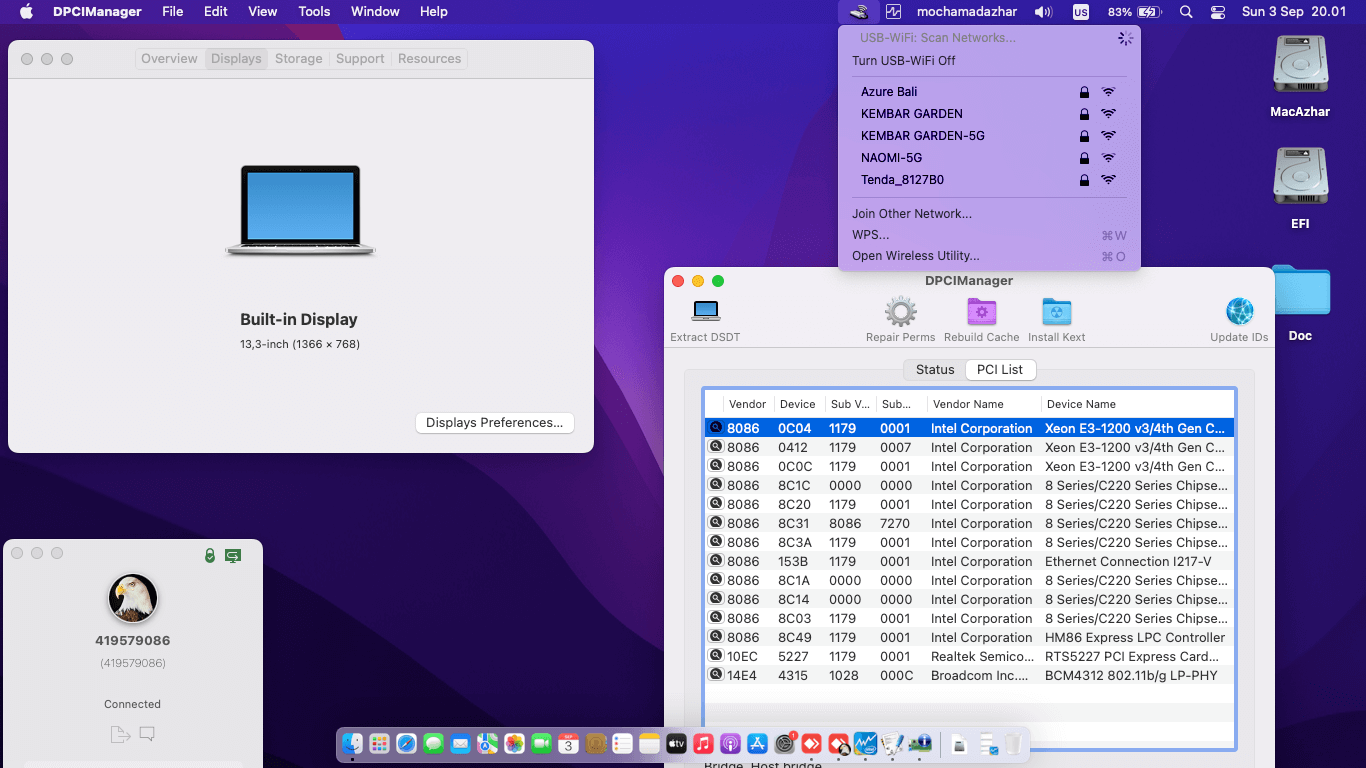Select the BCM4312 802.11b/g LP-PHY row
The width and height of the screenshot is (1366, 768).
[970, 675]
